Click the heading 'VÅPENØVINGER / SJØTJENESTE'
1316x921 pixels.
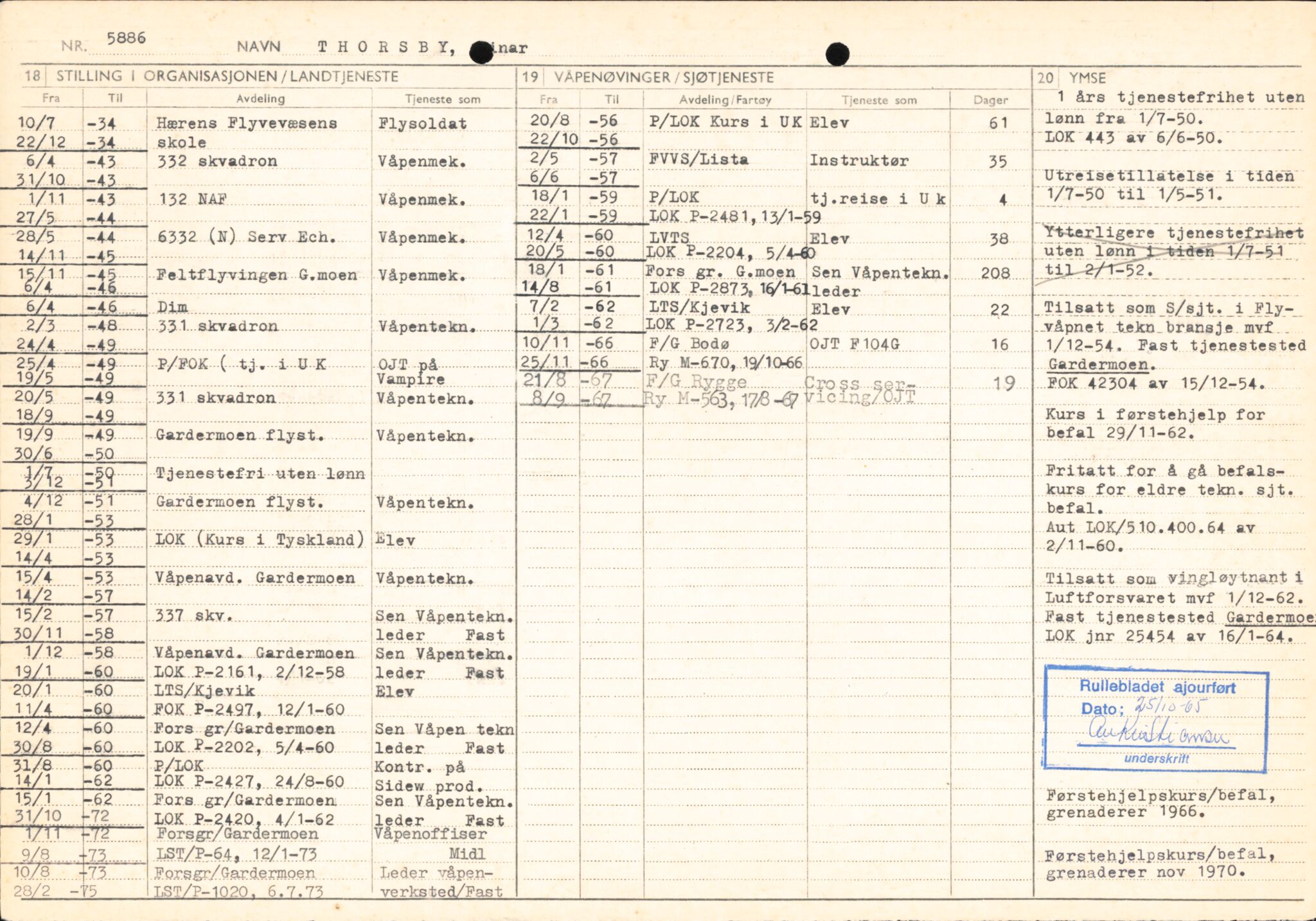[x=664, y=78]
